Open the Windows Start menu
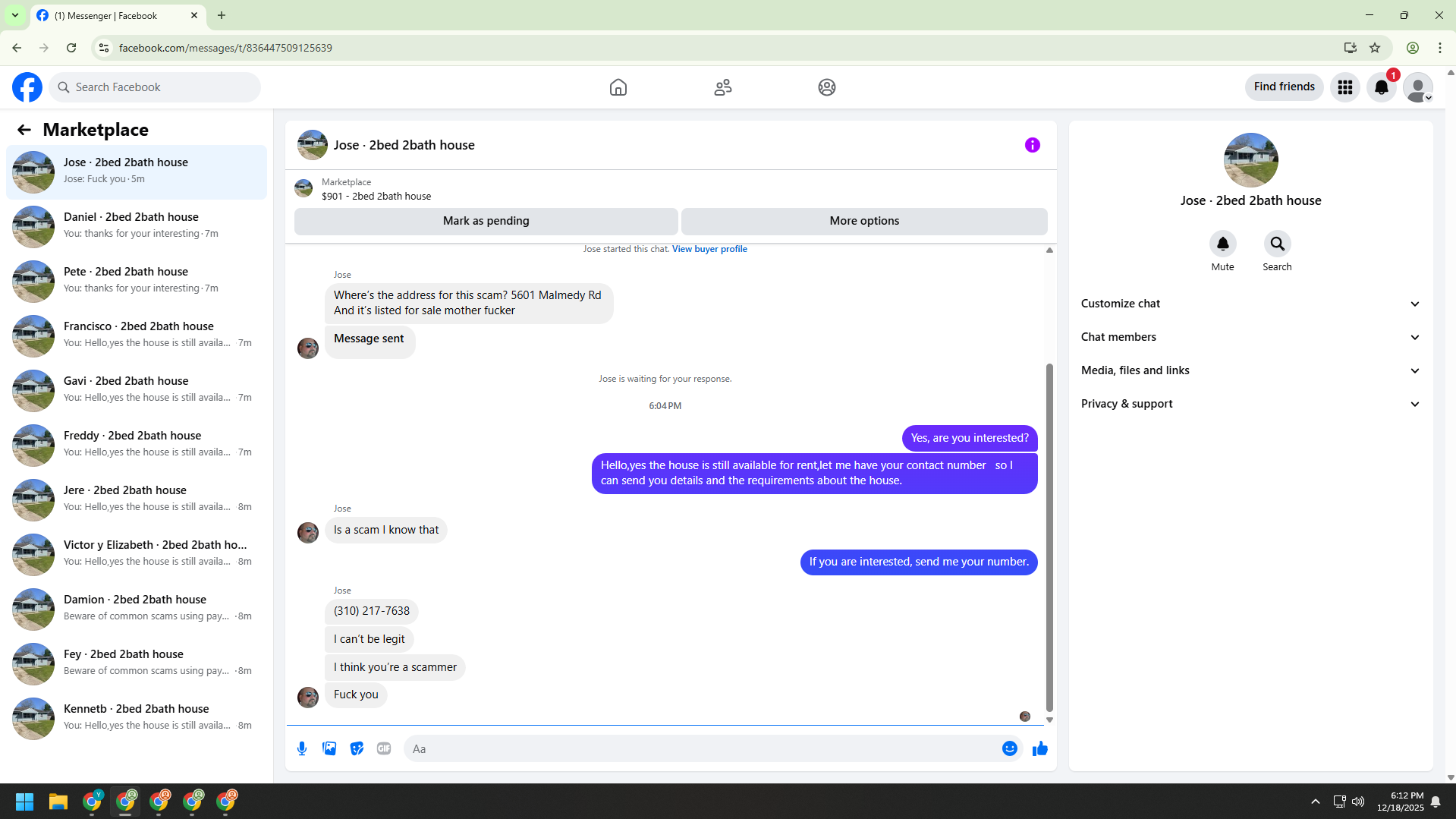1456x819 pixels. (25, 802)
